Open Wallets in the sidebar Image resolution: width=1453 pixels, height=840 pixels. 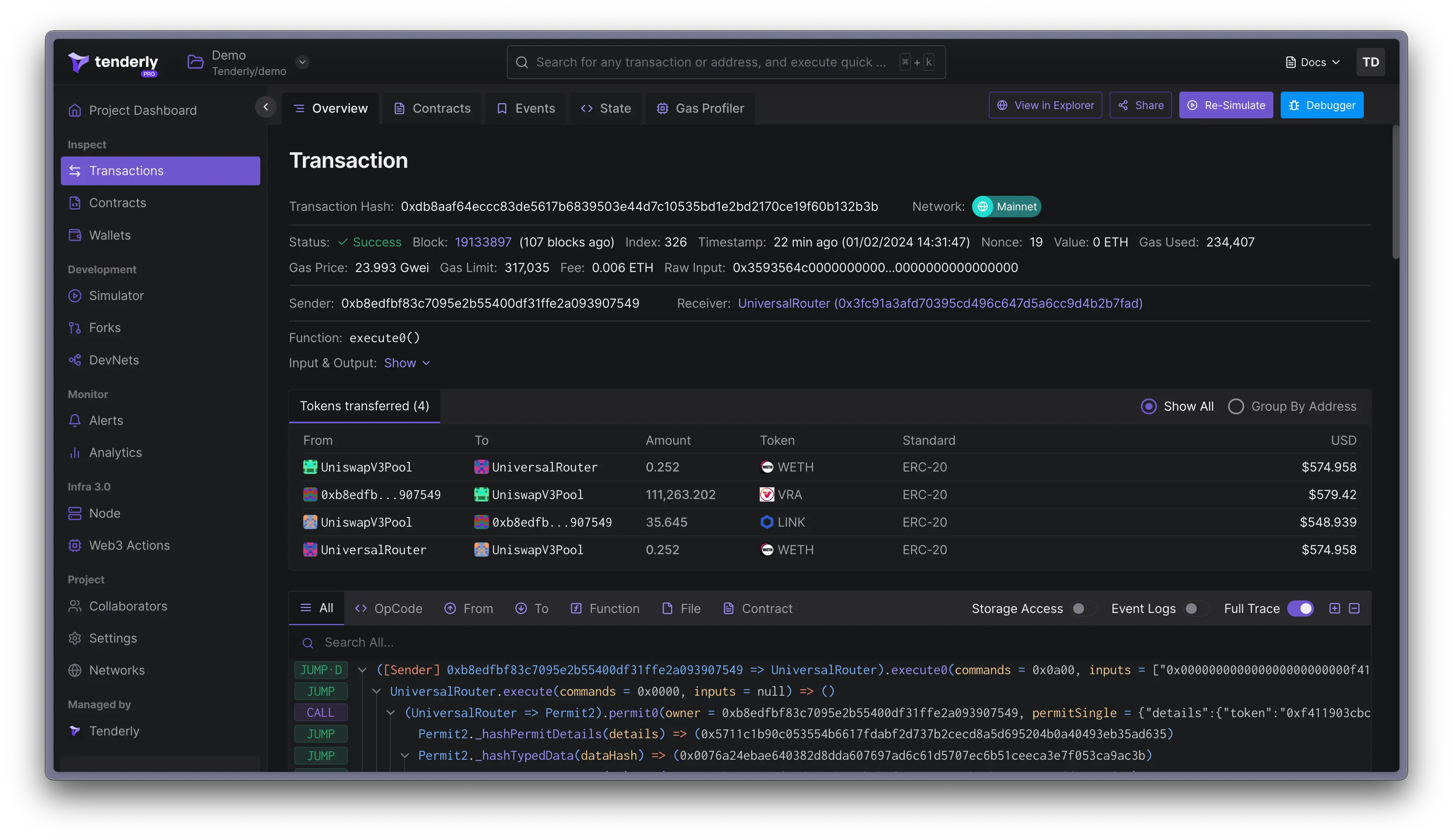[99, 235]
